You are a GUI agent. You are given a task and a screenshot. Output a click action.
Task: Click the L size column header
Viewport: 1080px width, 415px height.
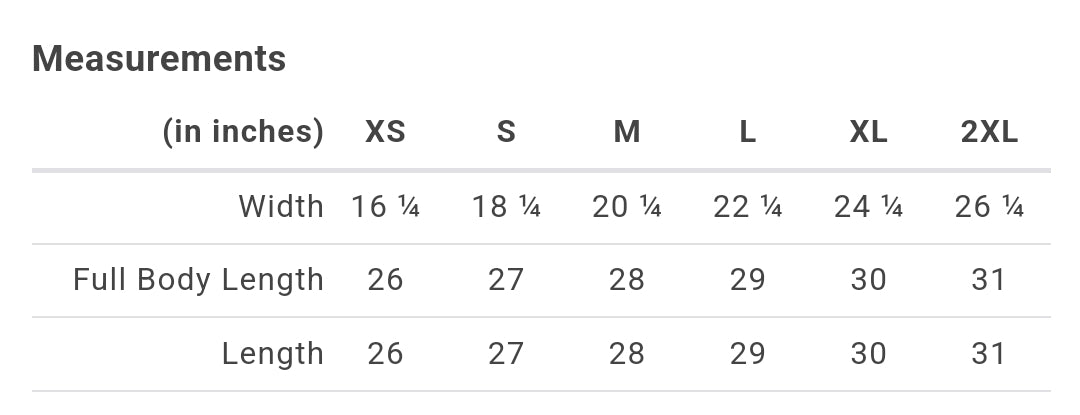point(747,132)
